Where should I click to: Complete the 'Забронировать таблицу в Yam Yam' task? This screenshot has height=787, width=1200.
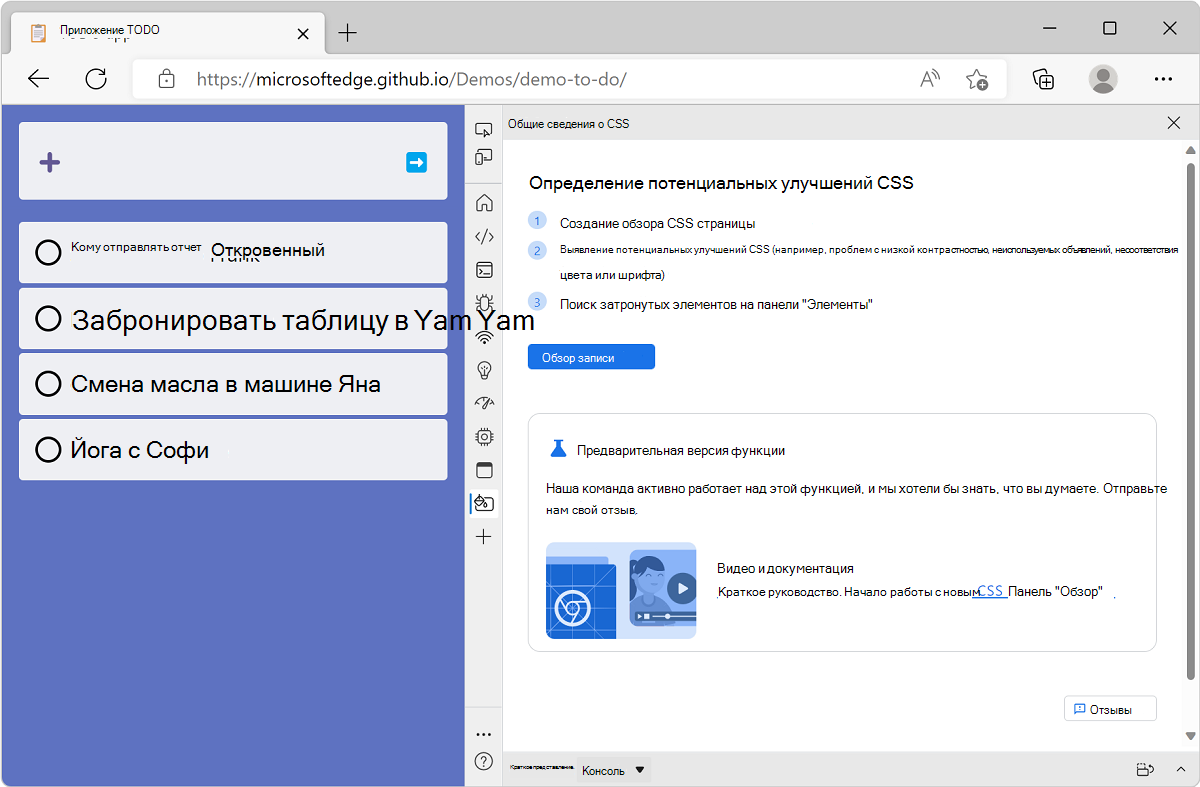[x=48, y=319]
